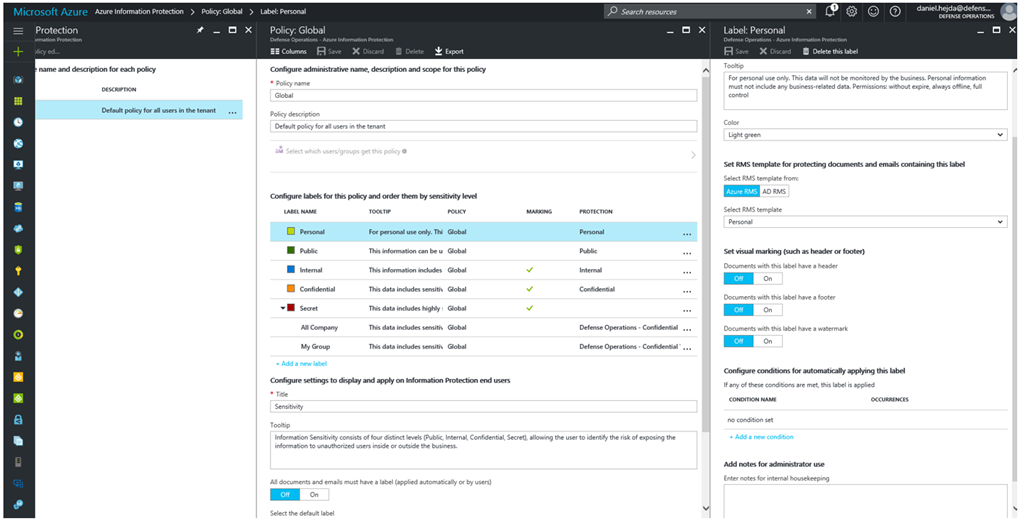Open the Color dropdown showing Light green
Screen dimensions: 1024x529
tap(865, 135)
